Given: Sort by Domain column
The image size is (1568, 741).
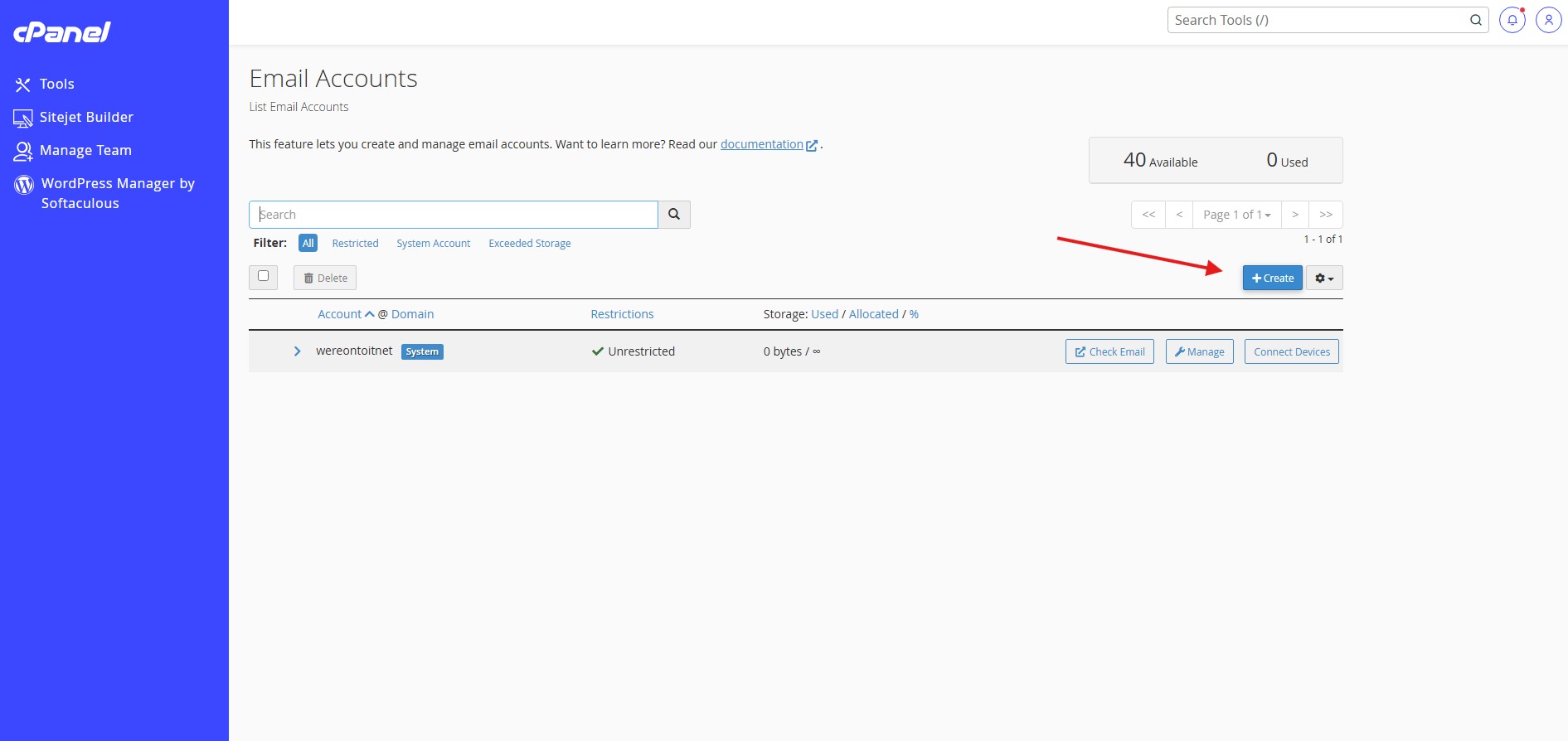Looking at the screenshot, I should point(412,314).
